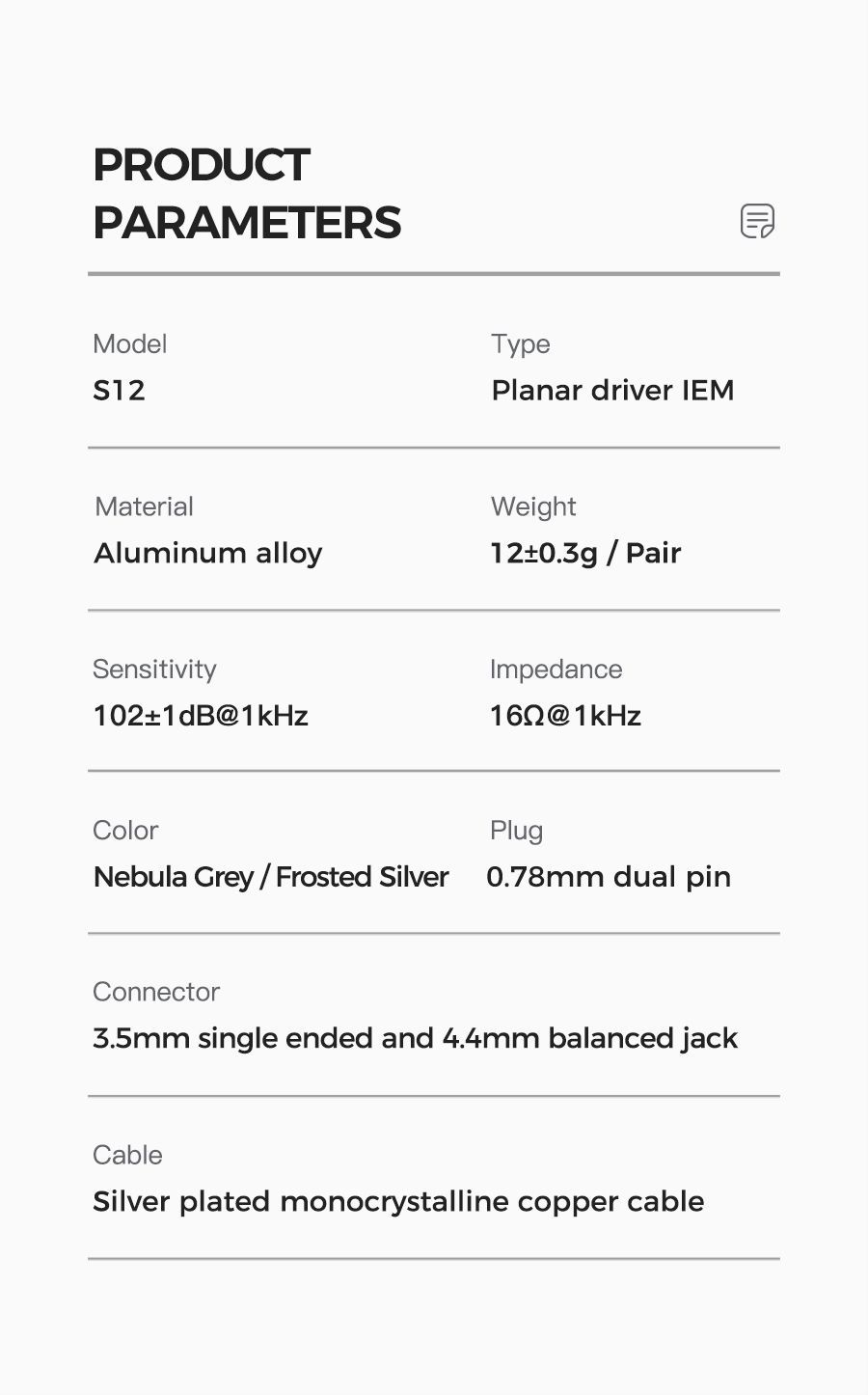This screenshot has width=868, height=1395.
Task: Click the Nebula Grey / Frosted Silver text
Action: [271, 877]
